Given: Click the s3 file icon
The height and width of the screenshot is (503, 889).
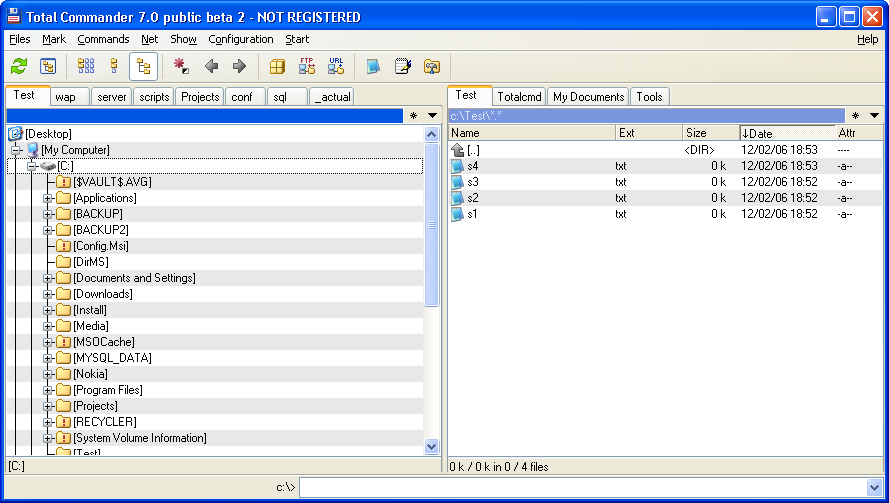Looking at the screenshot, I should click(x=458, y=182).
